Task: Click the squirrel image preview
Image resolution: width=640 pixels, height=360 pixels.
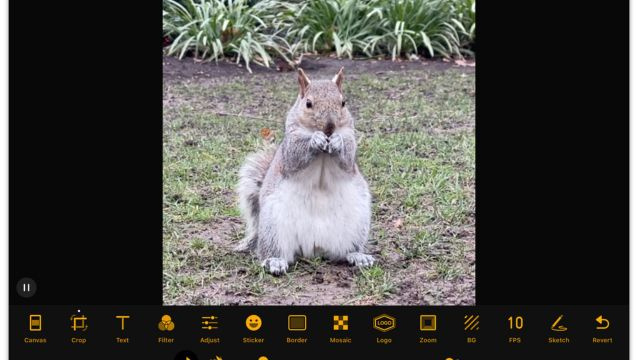Action: coord(319,152)
